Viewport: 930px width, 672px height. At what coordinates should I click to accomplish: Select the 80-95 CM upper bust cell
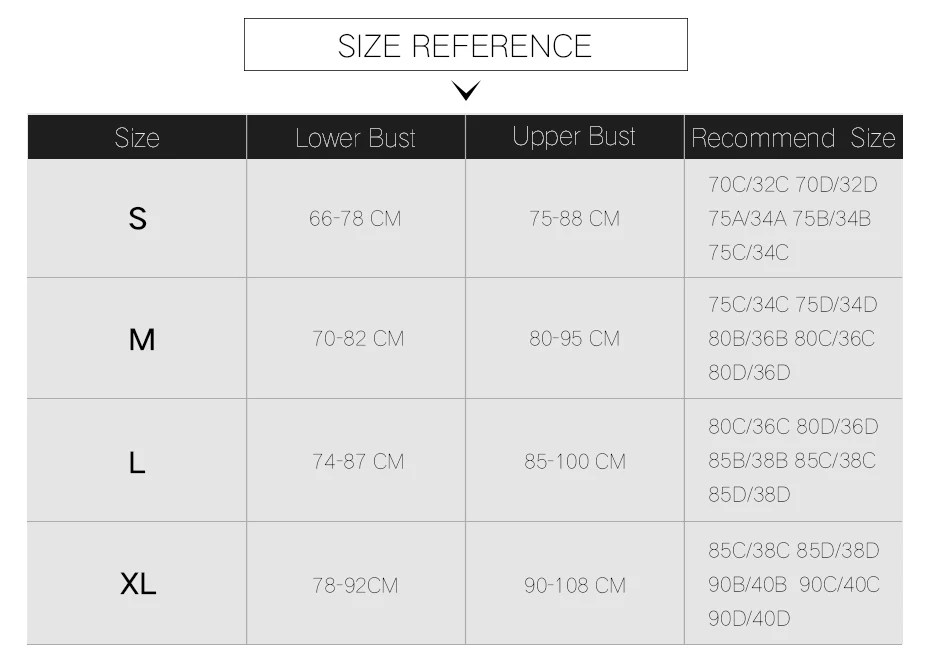(575, 339)
